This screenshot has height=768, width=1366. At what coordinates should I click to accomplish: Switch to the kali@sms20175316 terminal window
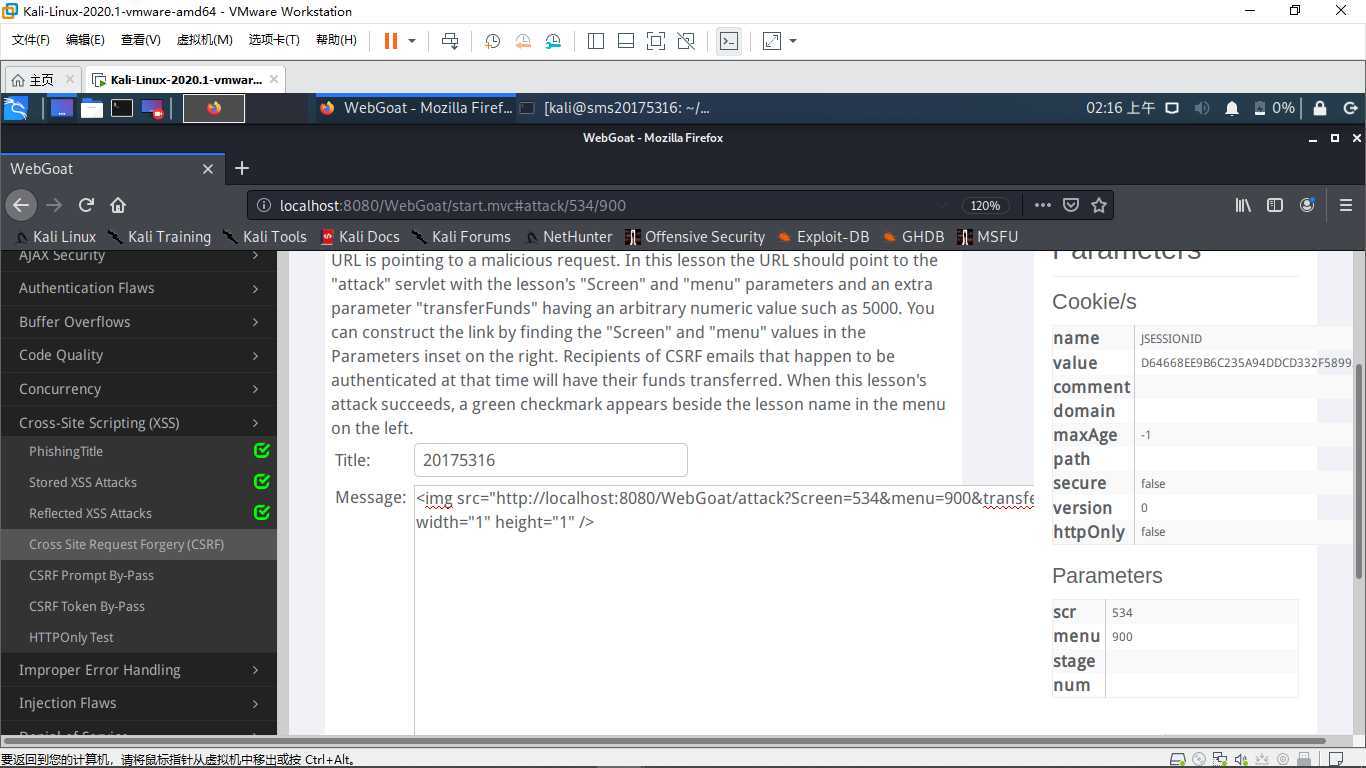coord(616,108)
